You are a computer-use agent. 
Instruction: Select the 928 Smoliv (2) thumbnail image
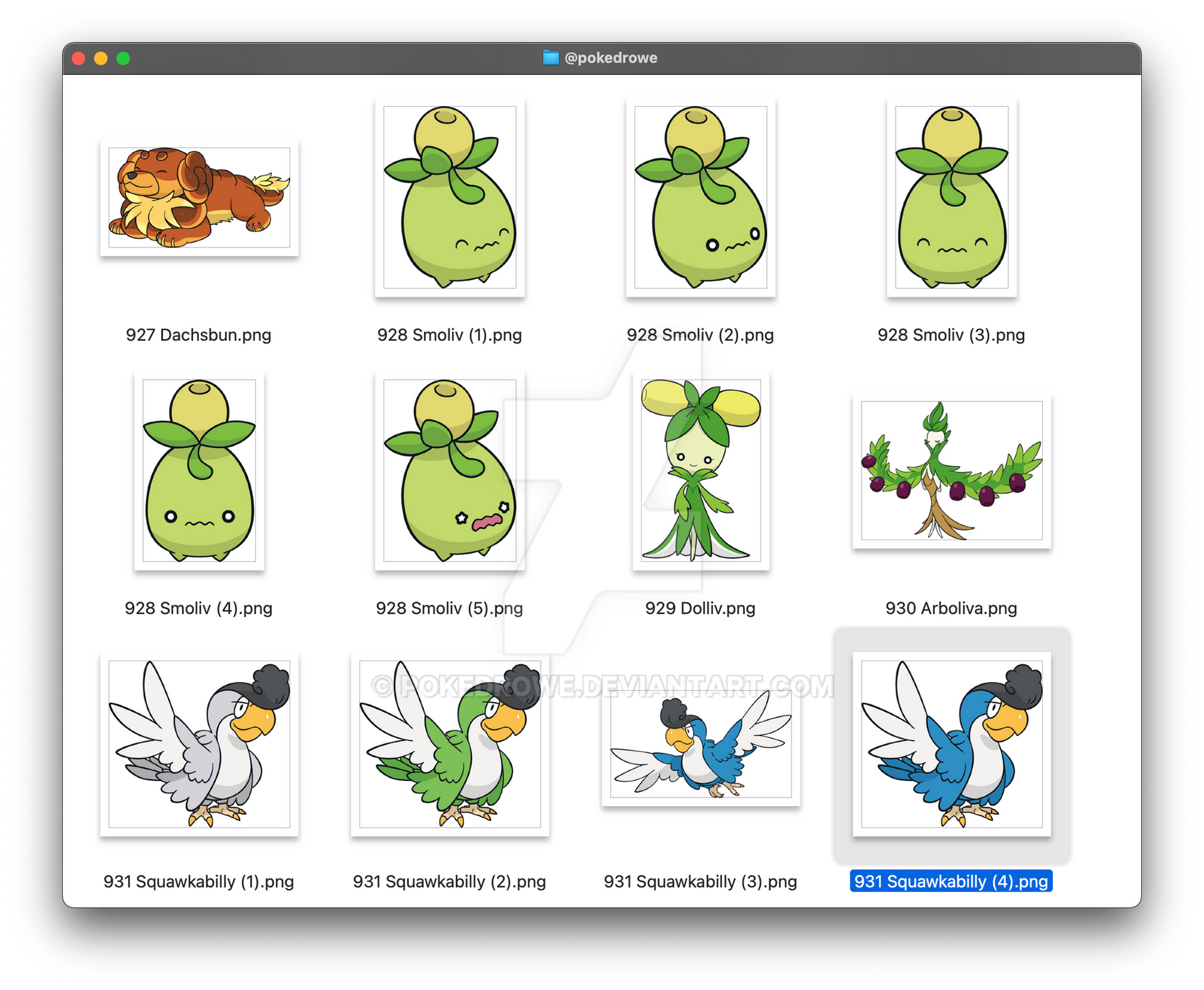(700, 198)
